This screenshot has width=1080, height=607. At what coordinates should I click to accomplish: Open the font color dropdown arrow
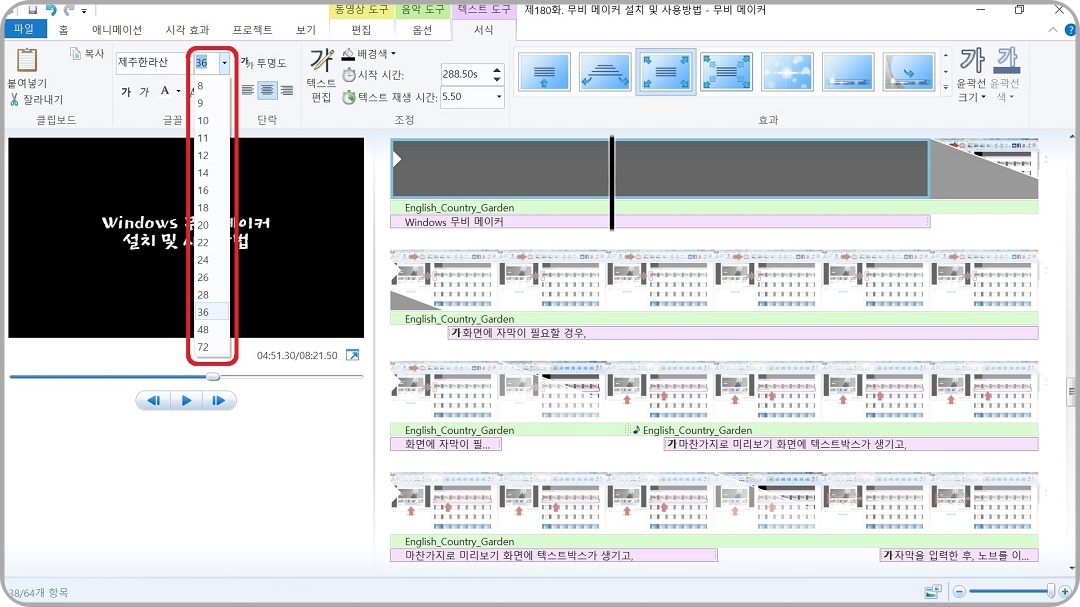pos(178,91)
